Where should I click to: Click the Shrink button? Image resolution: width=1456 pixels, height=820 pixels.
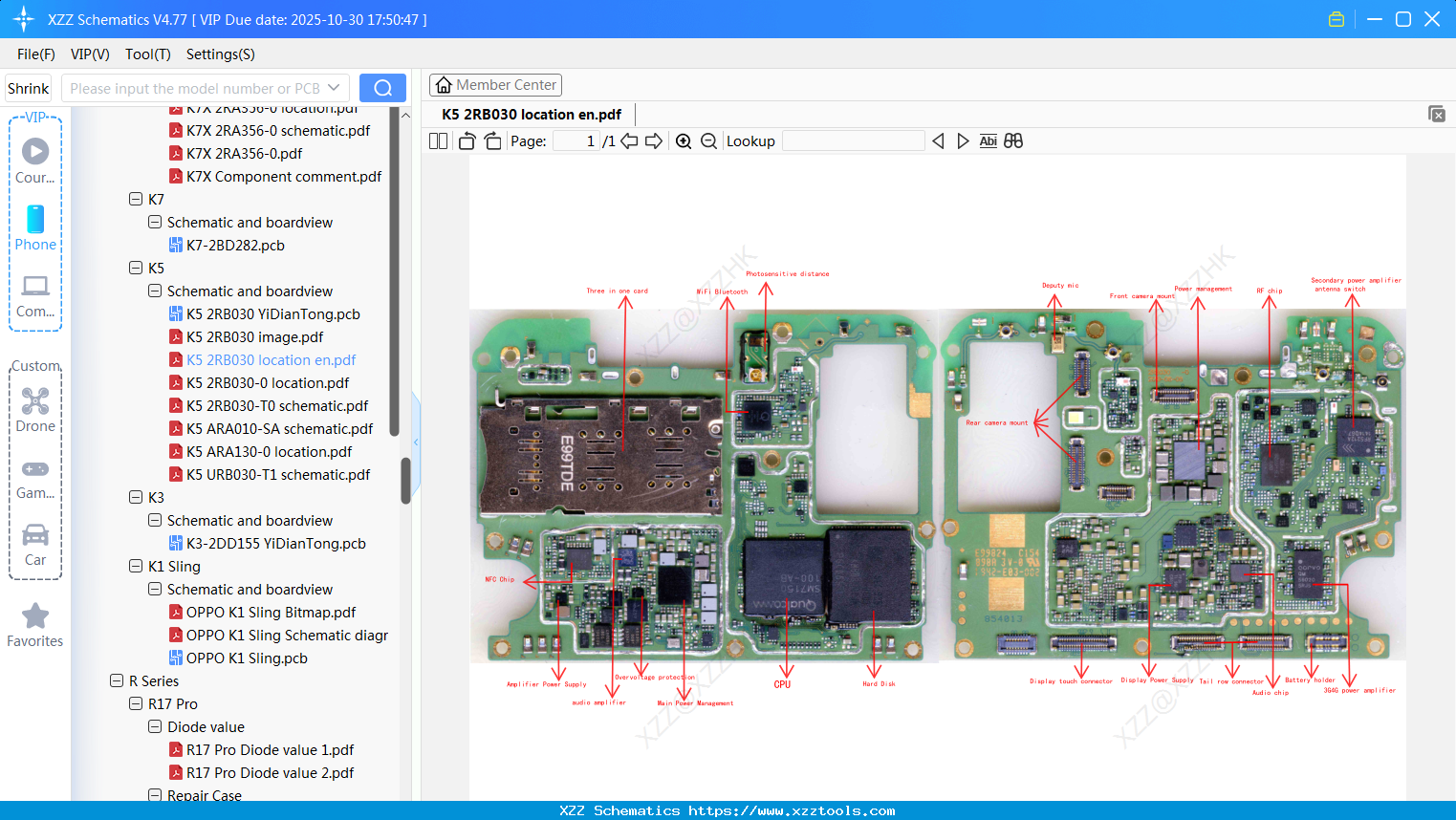click(29, 88)
